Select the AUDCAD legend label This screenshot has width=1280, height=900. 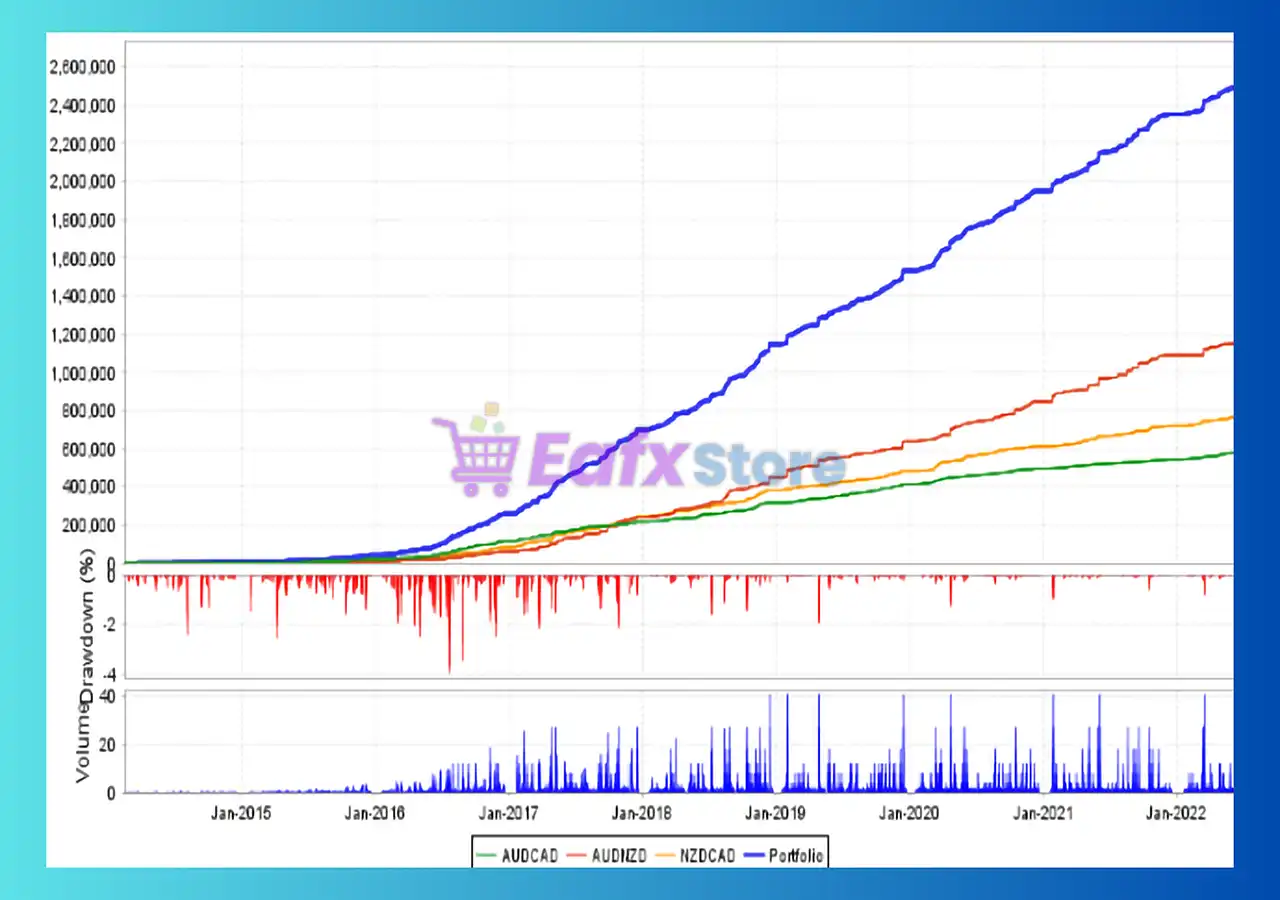(528, 855)
